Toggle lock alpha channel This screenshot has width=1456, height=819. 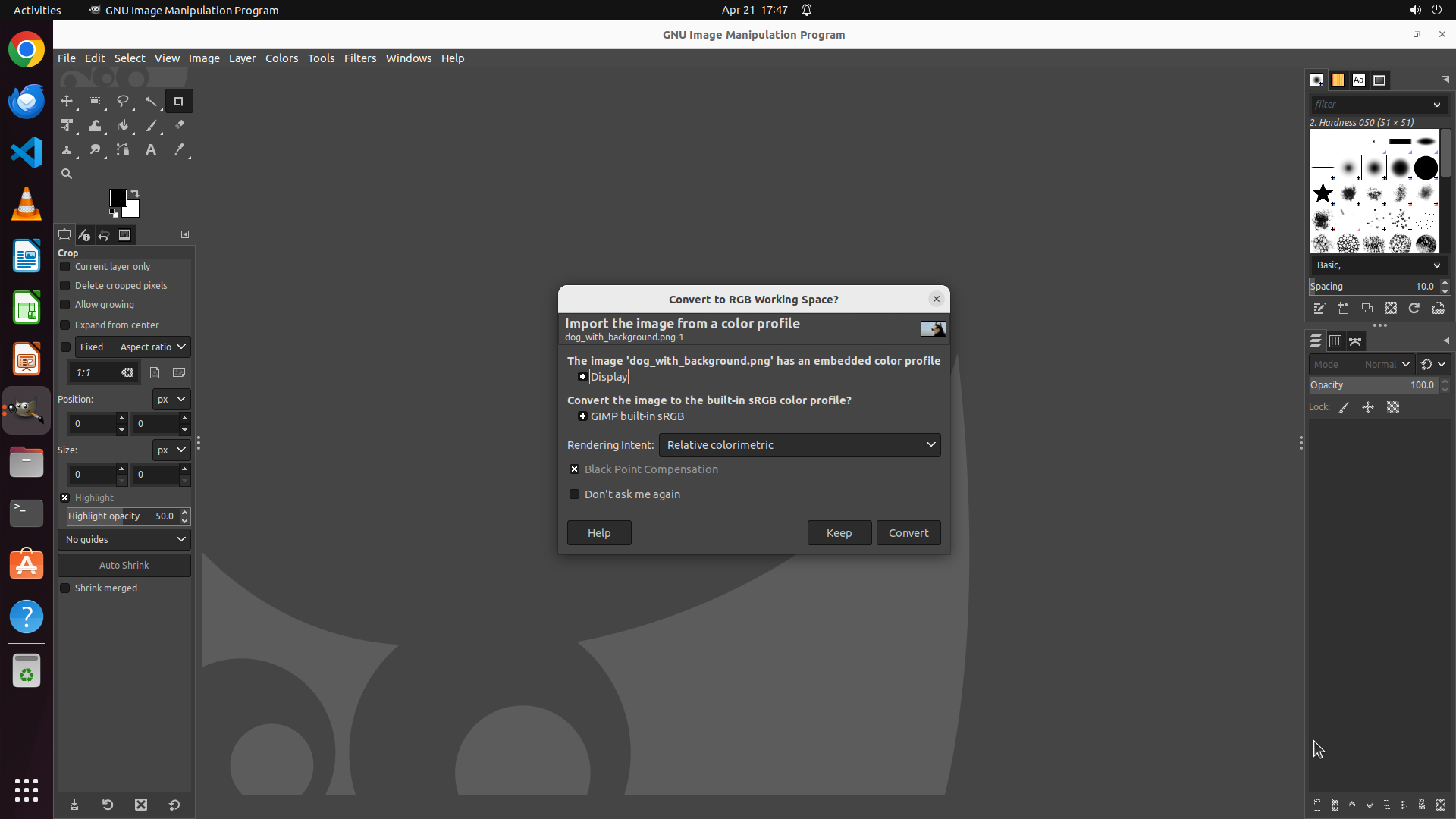[x=1393, y=407]
